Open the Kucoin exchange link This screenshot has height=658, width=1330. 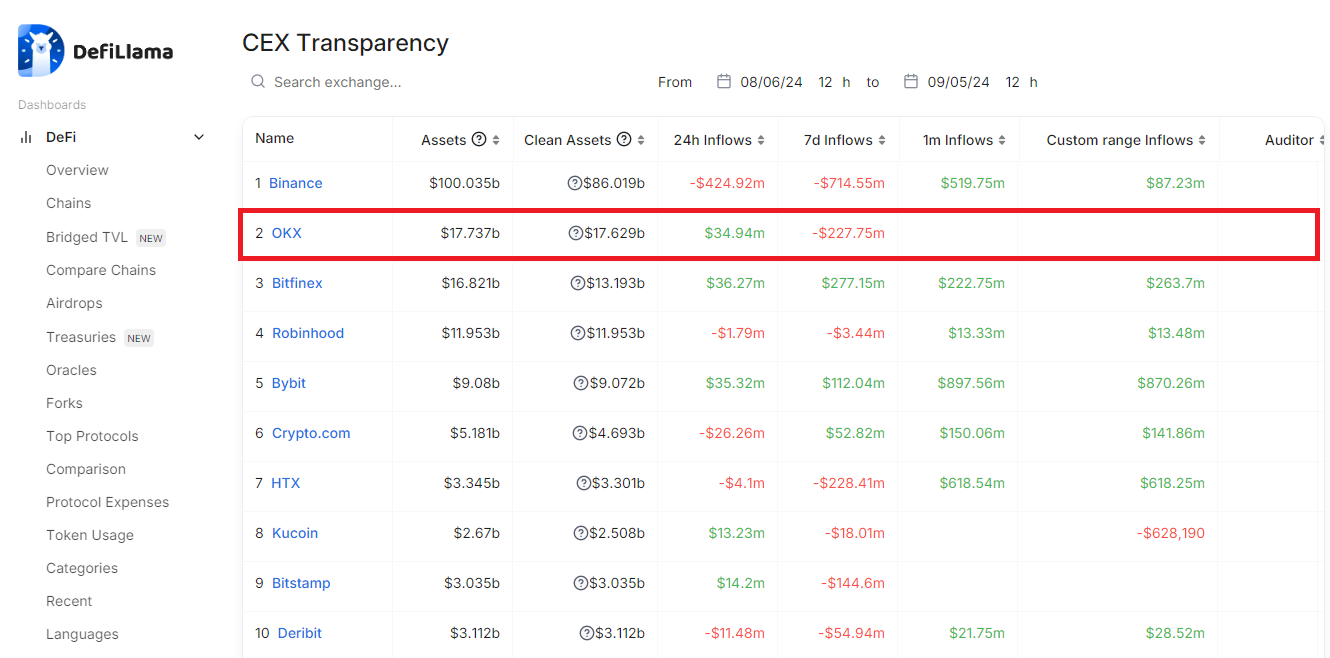click(295, 533)
